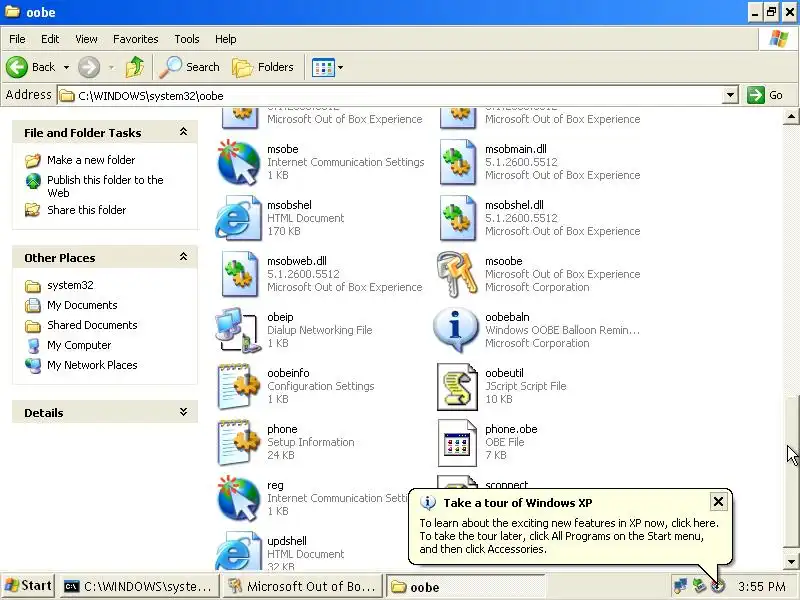Select the oobeutil JScript file icon
The image size is (800, 600).
click(457, 386)
